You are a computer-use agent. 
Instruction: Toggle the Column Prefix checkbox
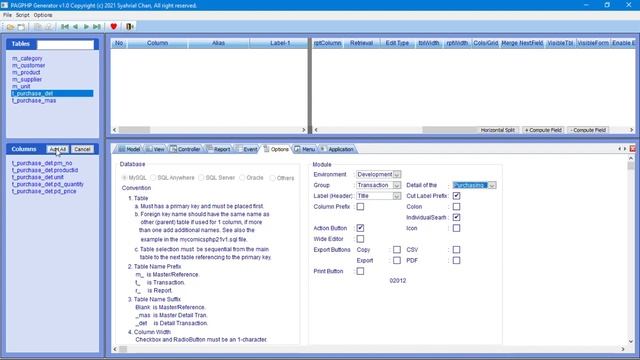[360, 207]
